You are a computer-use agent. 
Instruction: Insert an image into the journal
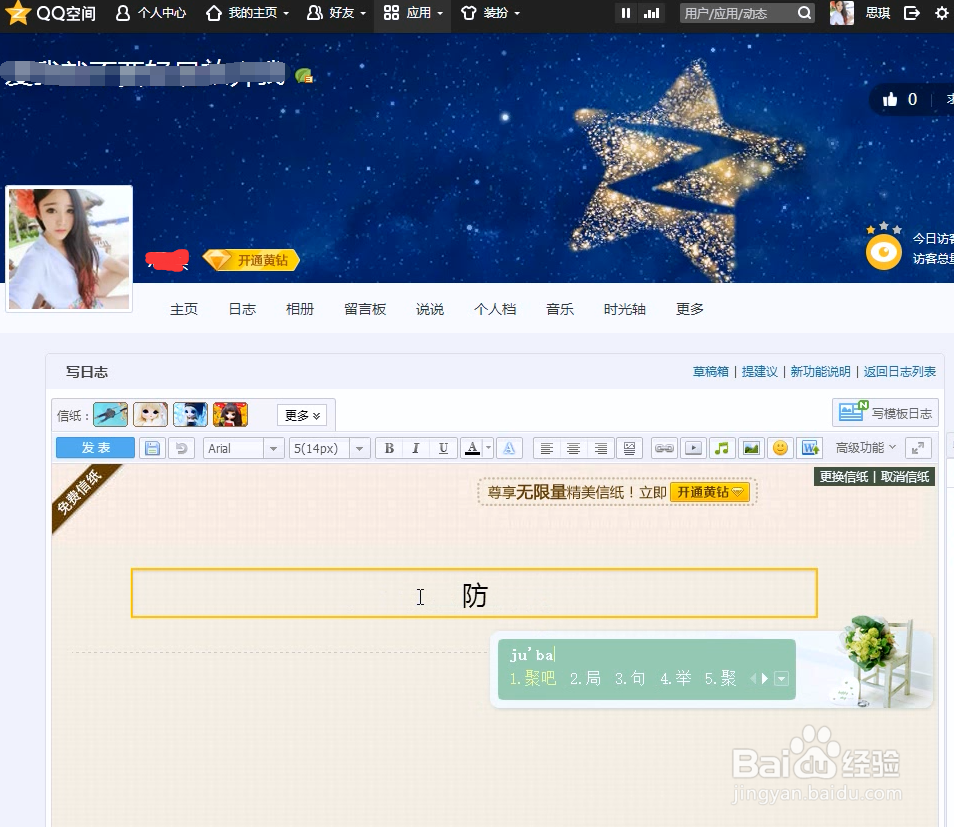pos(750,448)
